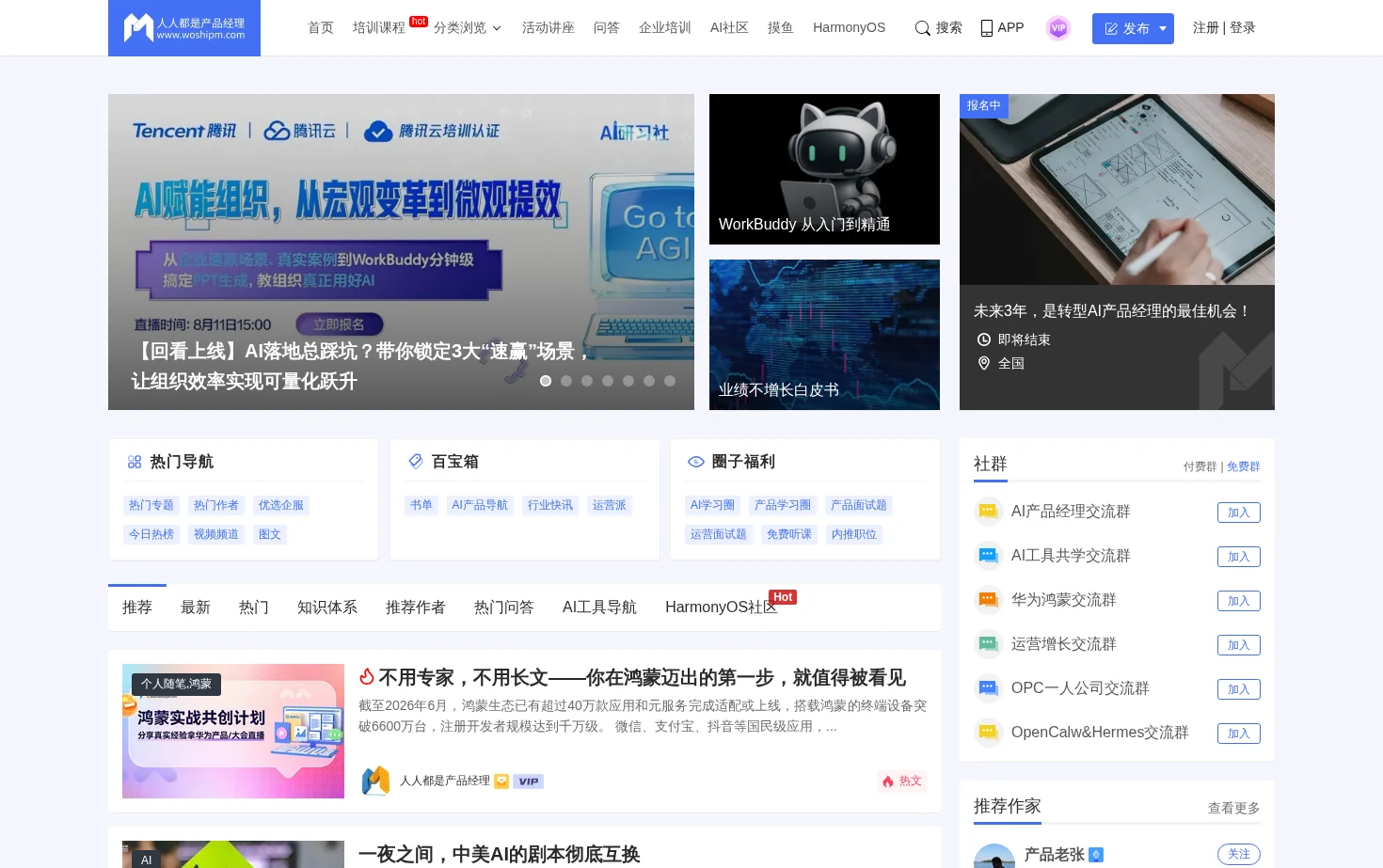The image size is (1383, 868).
Task: Select the fifth carousel dot
Action: (628, 381)
